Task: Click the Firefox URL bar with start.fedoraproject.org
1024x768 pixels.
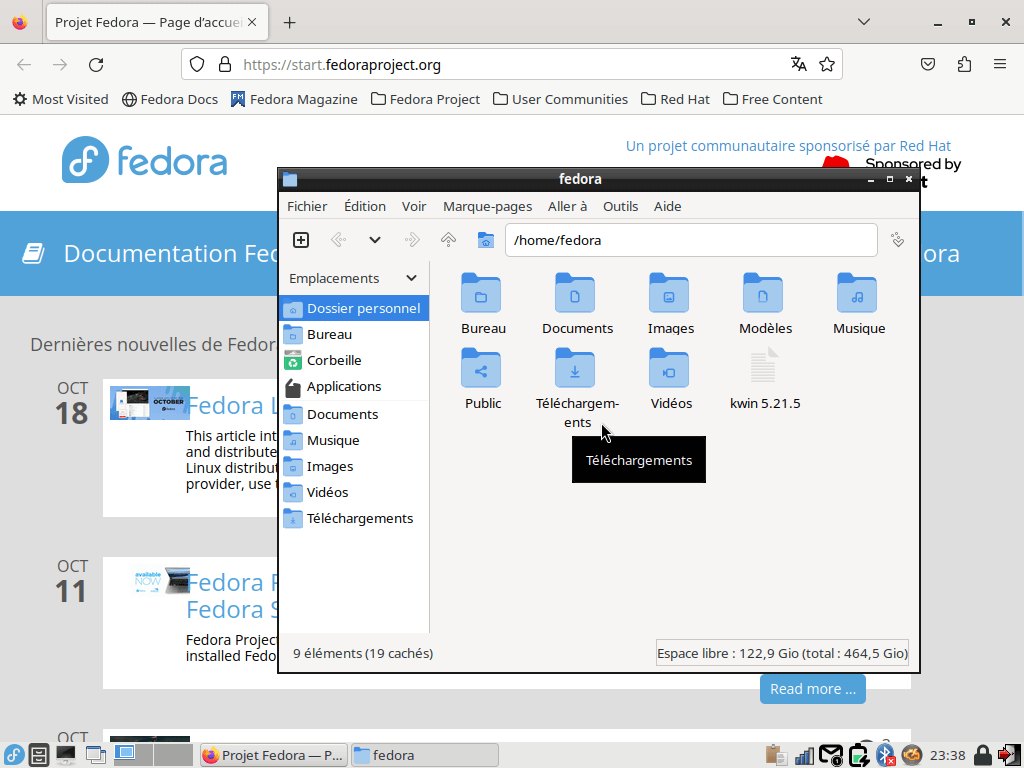Action: point(512,65)
